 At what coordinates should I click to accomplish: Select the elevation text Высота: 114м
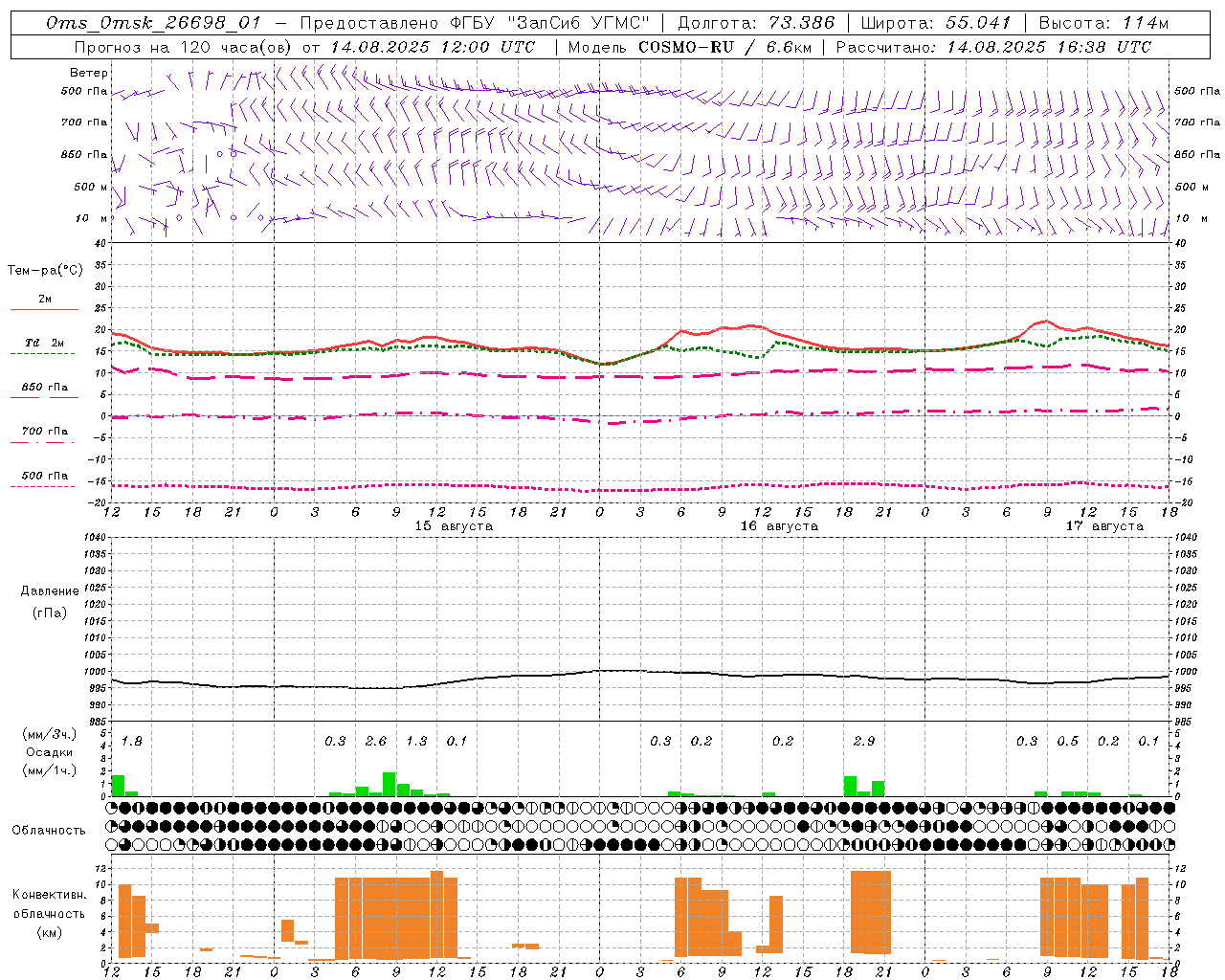tap(1103, 23)
